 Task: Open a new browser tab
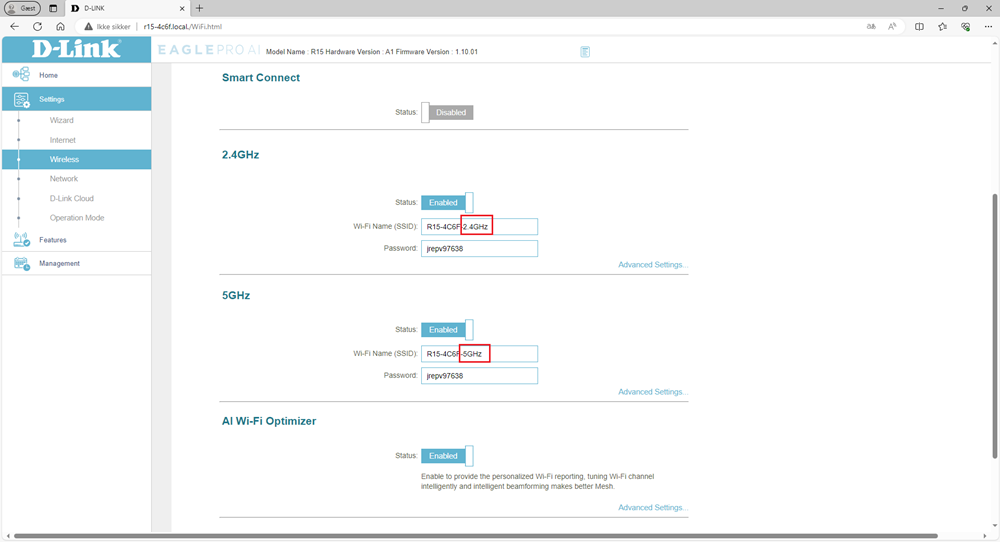click(x=199, y=8)
